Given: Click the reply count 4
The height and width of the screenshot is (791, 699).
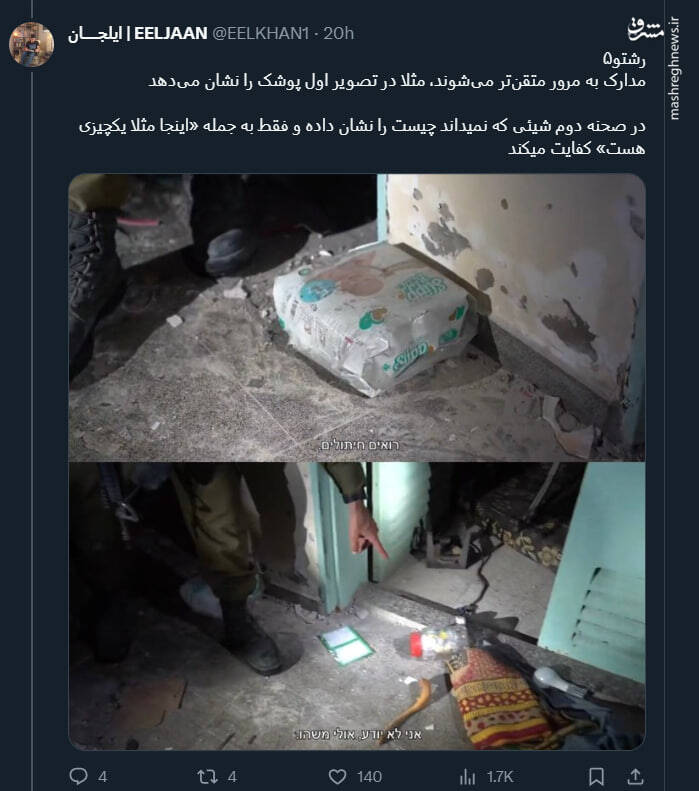Looking at the screenshot, I should (102, 777).
